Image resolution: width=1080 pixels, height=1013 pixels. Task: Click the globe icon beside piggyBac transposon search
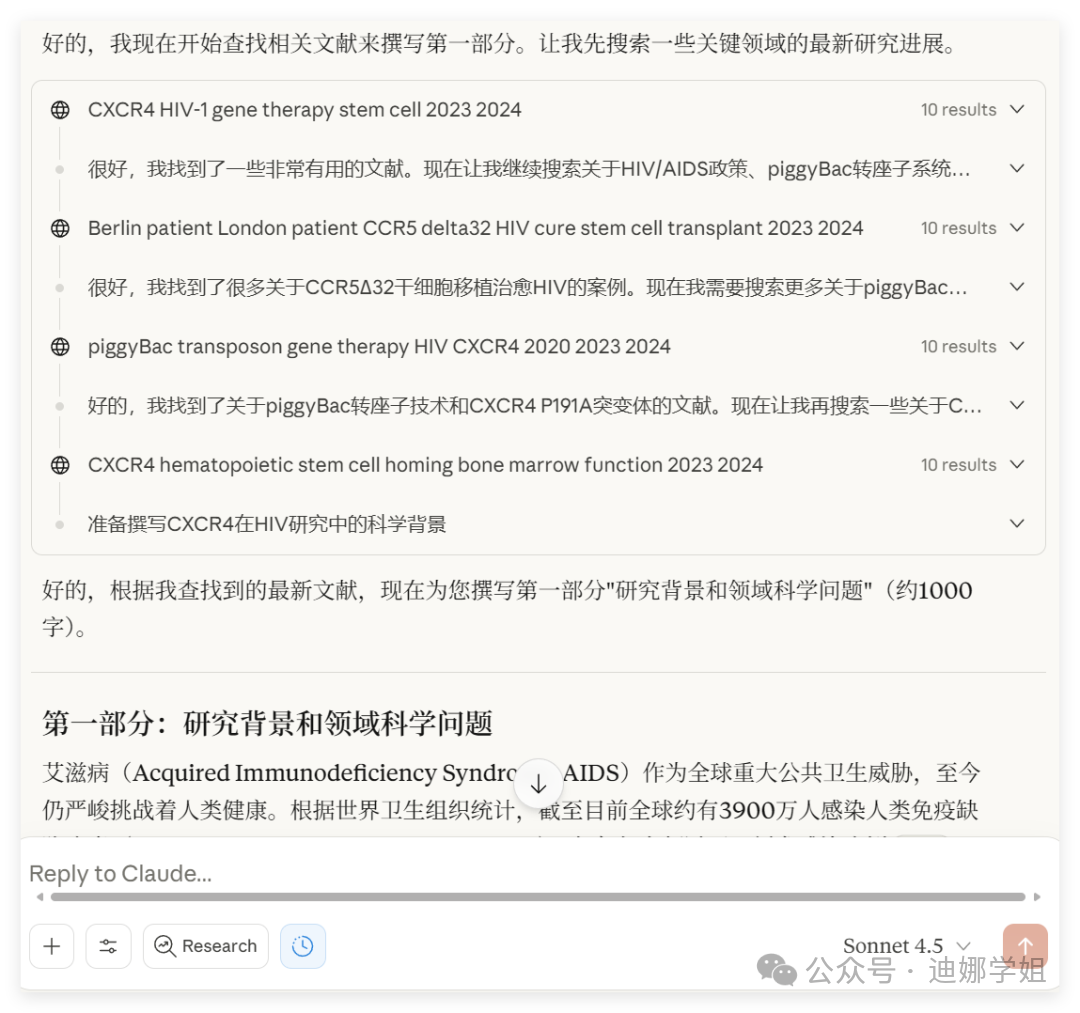click(x=60, y=346)
